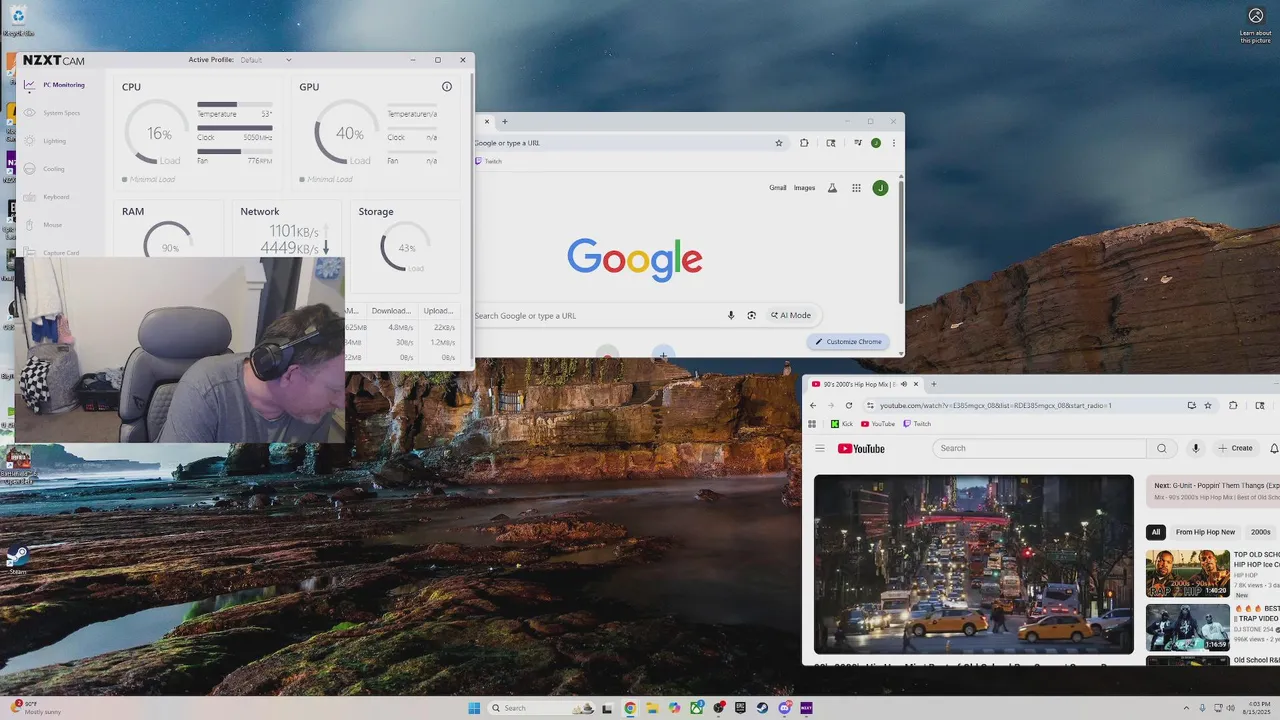
Task: Click the CPU load gauge
Action: pos(158,133)
